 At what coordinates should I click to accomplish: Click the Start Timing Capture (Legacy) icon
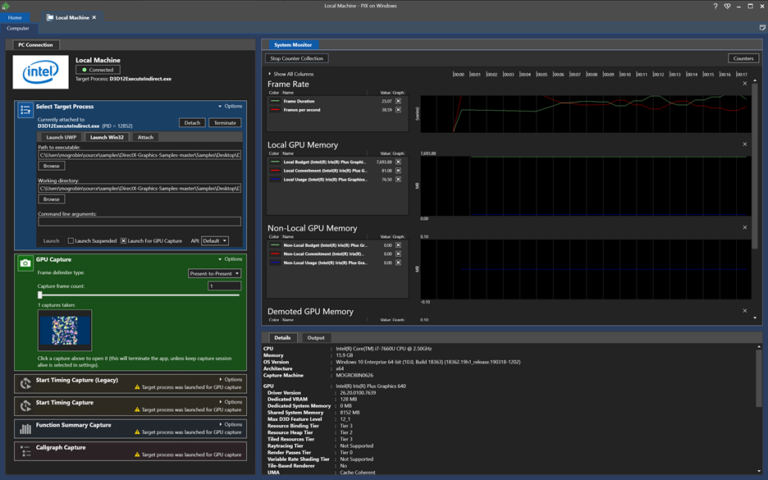25,384
